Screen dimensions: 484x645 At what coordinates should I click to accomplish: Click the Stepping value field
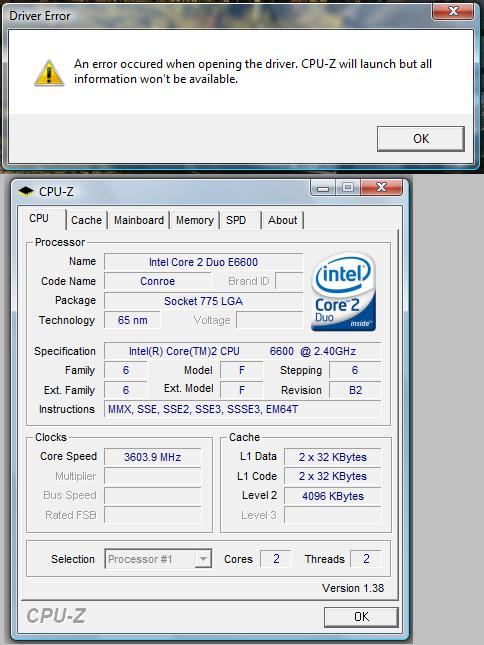click(355, 370)
